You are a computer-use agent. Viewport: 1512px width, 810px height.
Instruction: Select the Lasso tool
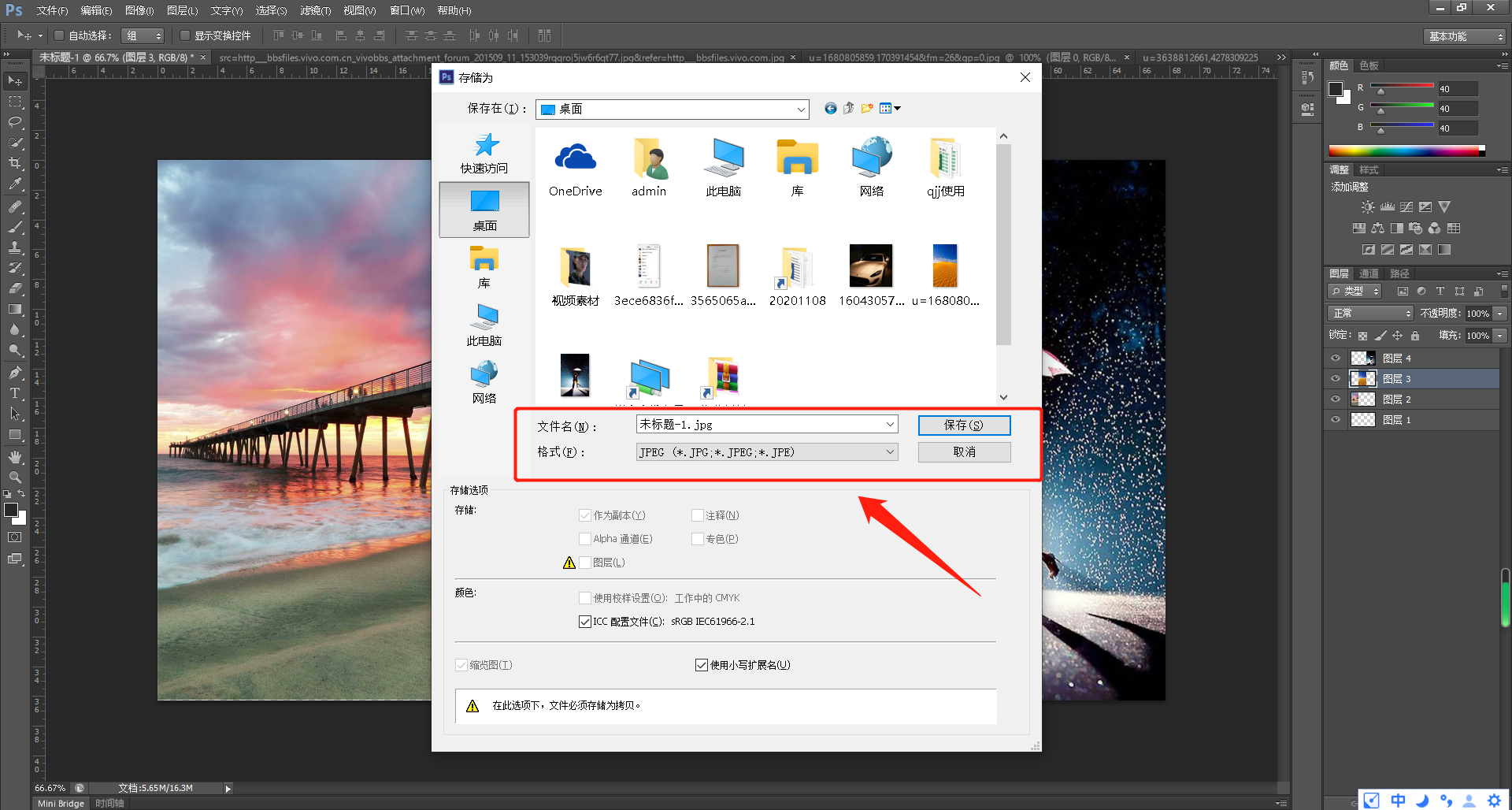(15, 122)
